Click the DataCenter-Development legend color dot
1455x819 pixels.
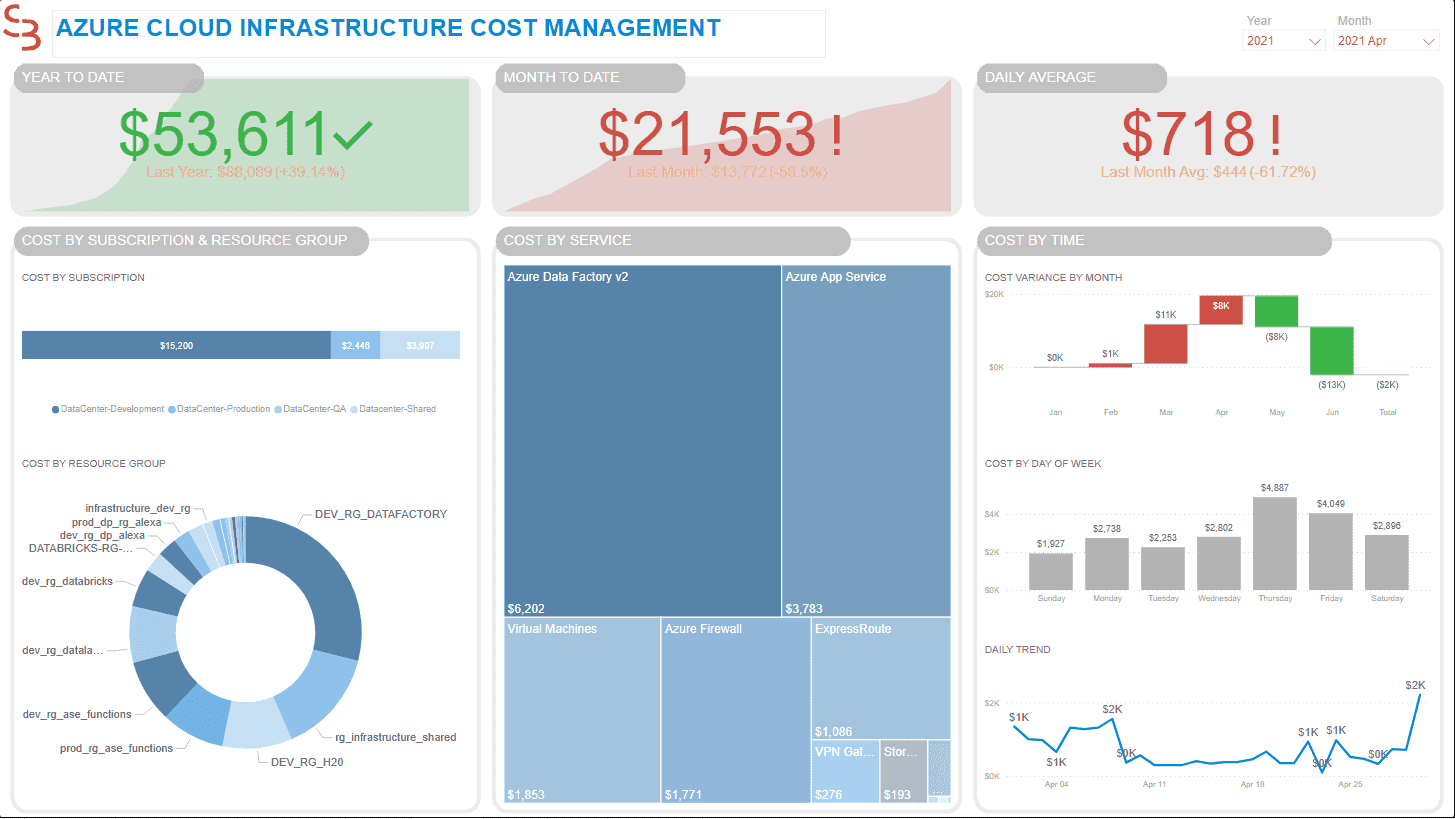click(x=56, y=409)
